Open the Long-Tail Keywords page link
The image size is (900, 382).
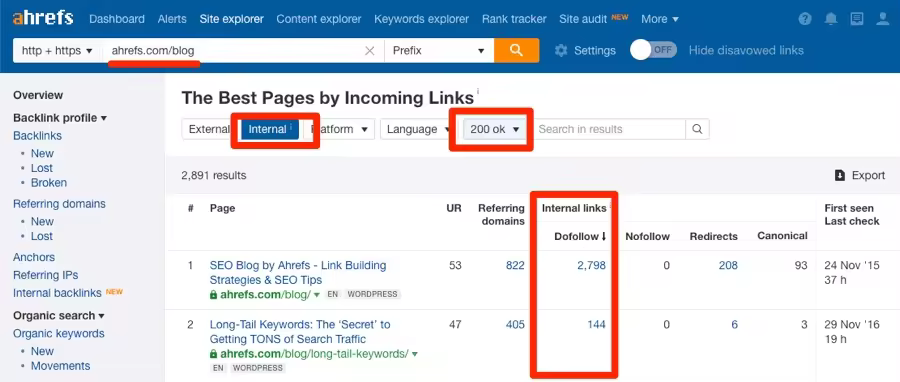pyautogui.click(x=300, y=332)
